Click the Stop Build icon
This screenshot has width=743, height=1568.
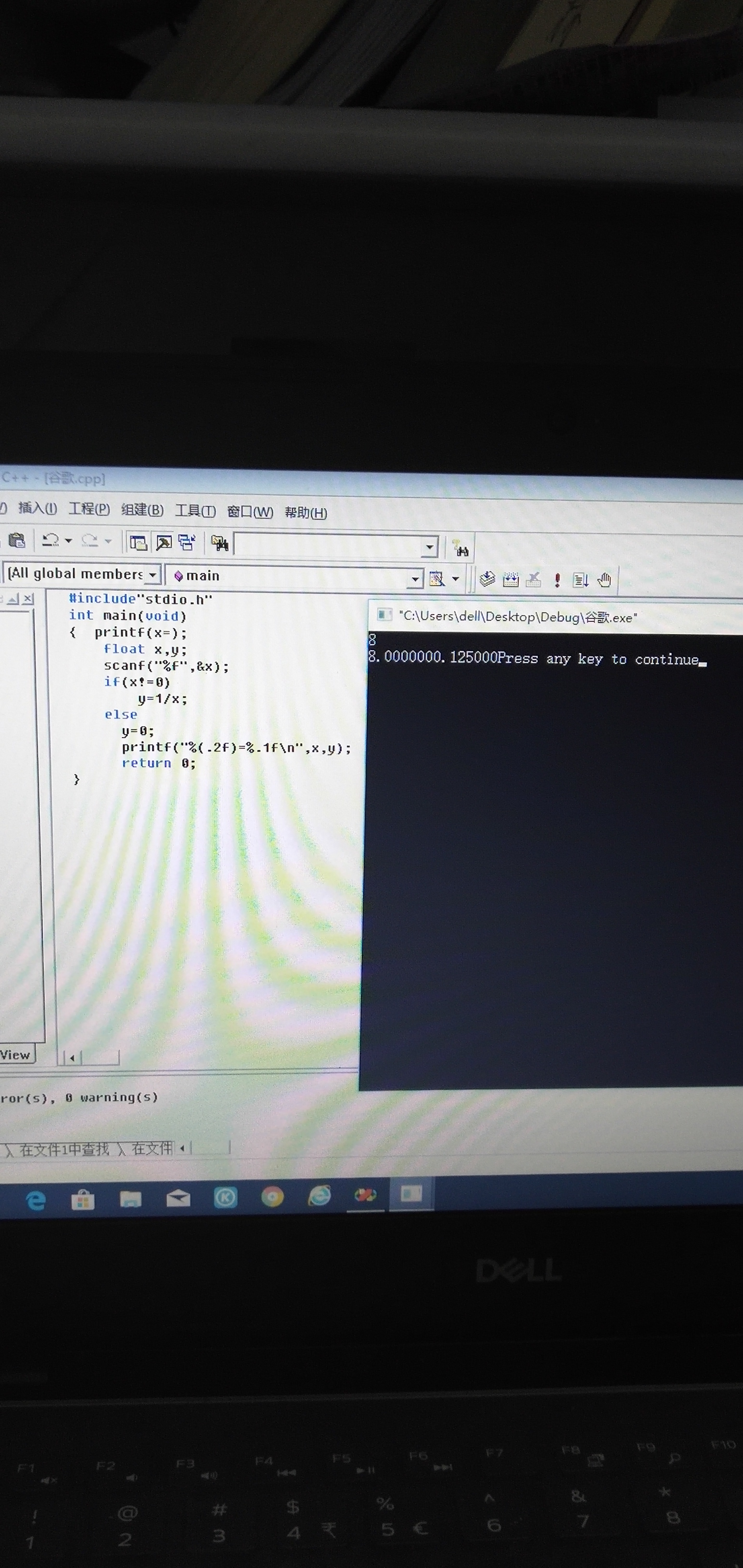(534, 579)
